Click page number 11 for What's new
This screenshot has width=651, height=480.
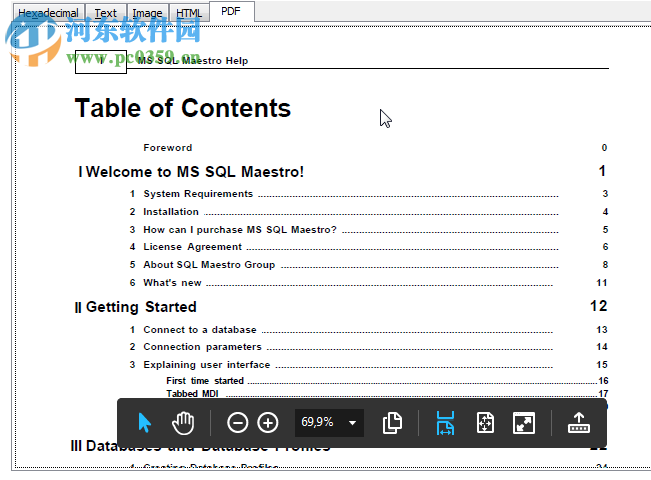point(602,283)
